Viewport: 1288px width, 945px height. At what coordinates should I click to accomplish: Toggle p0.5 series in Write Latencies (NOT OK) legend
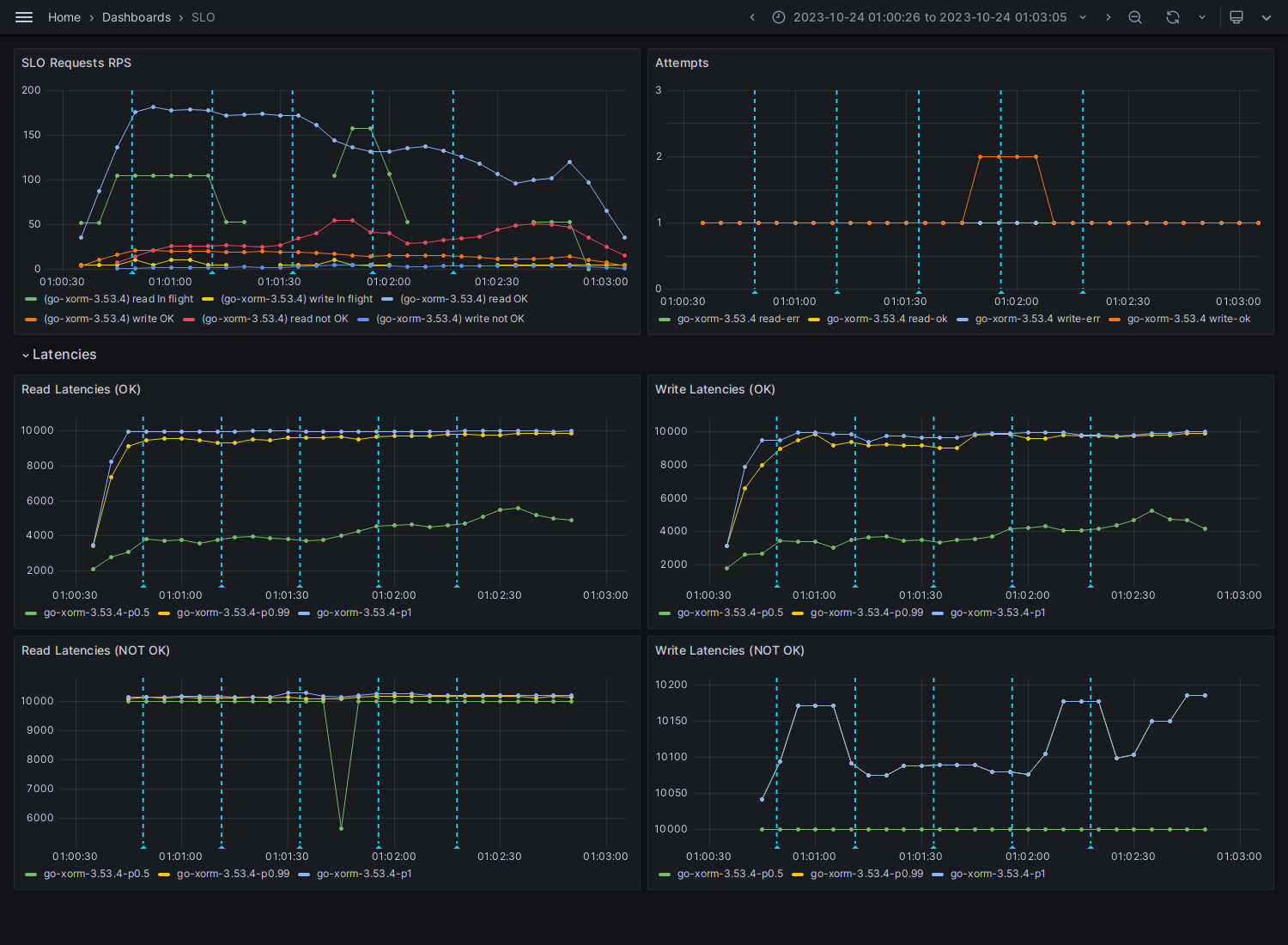[730, 874]
